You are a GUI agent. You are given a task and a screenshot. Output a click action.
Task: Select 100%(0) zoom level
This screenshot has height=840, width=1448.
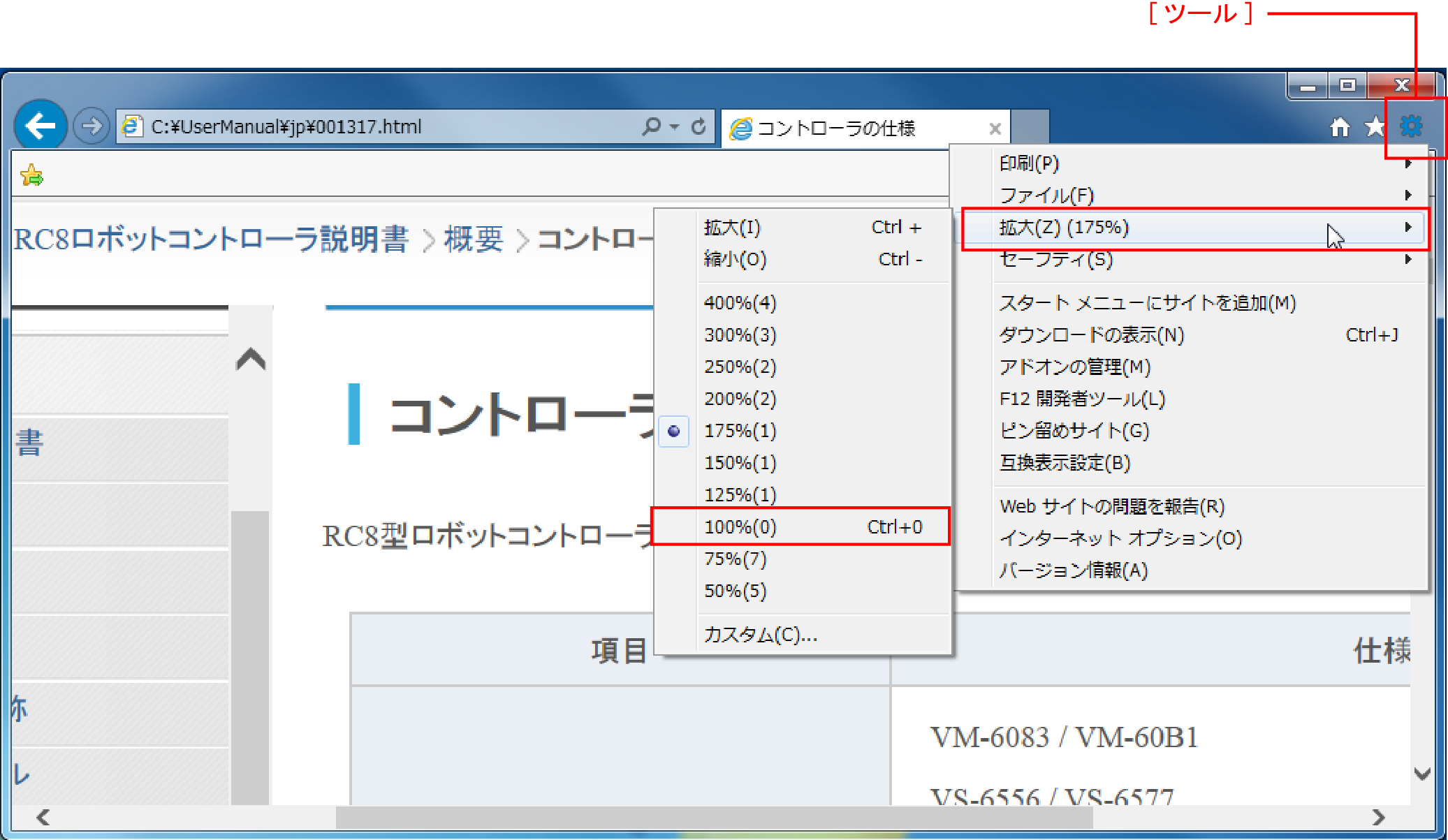740,526
